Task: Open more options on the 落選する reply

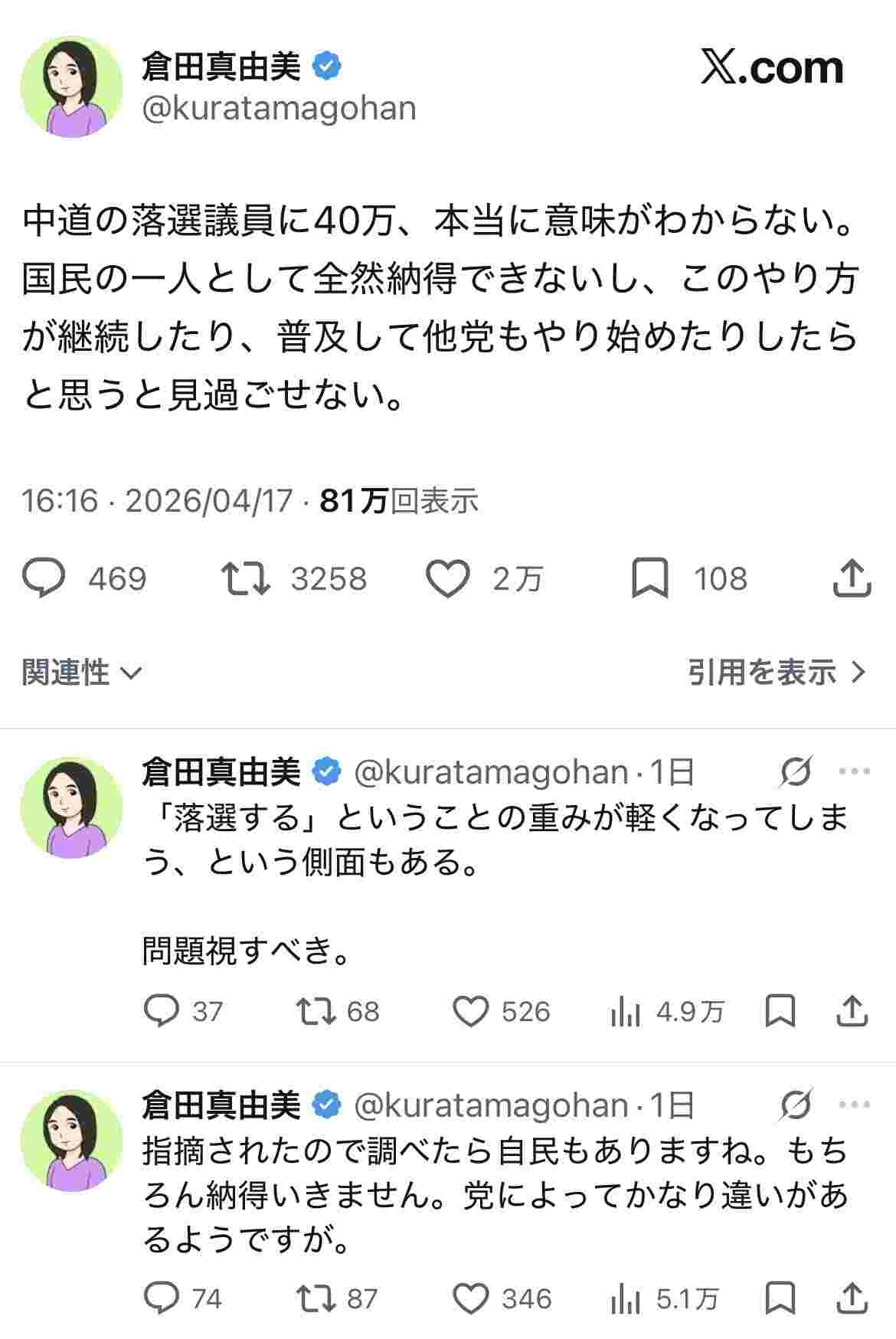Action: pos(855,771)
